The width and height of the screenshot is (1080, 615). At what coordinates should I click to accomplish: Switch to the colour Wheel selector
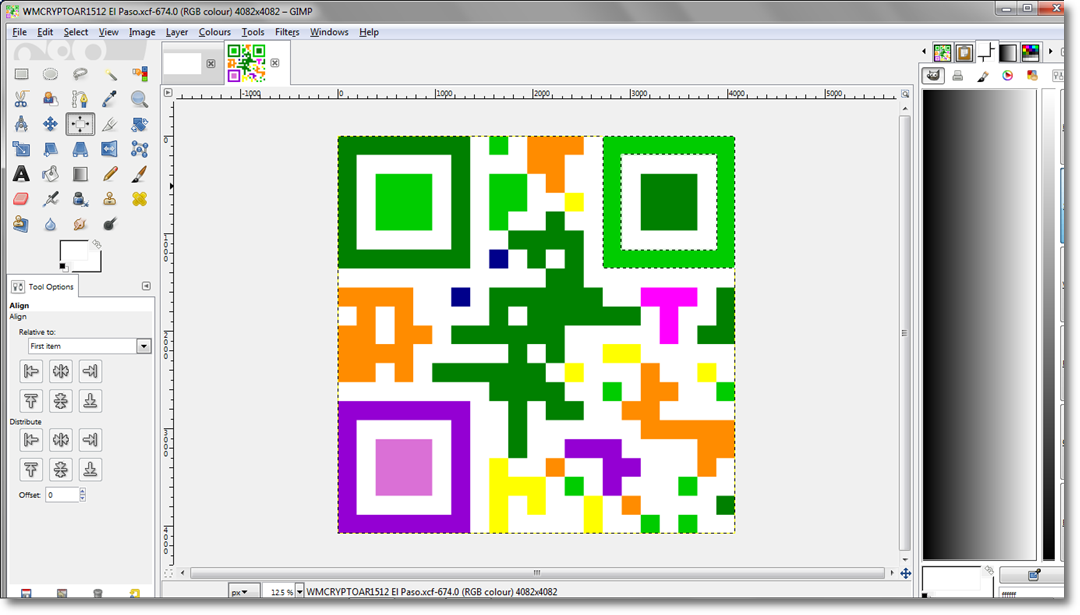pos(1008,76)
